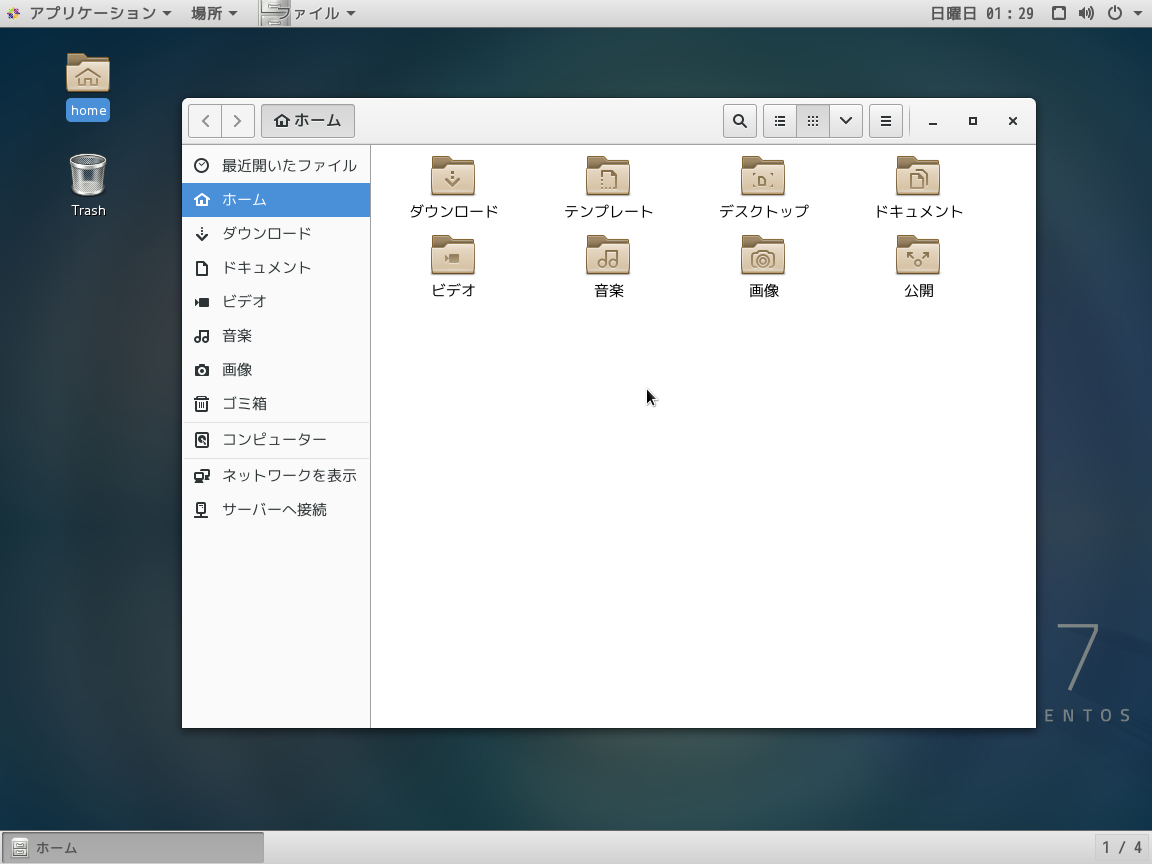Open the ファイル app menu in top bar
Image resolution: width=1152 pixels, height=864 pixels.
(x=309, y=13)
